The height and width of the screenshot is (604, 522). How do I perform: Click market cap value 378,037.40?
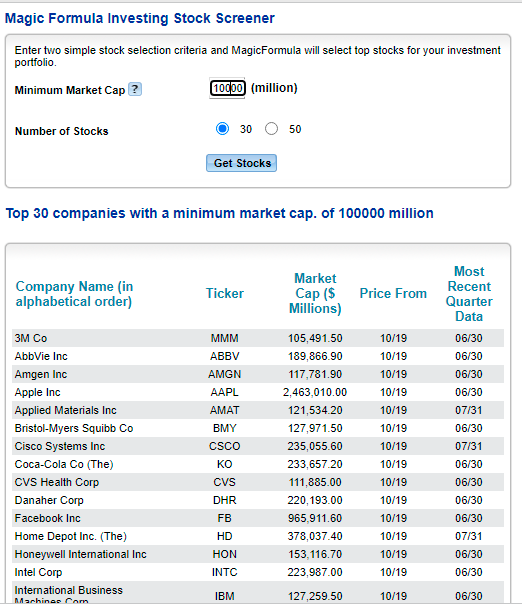[315, 536]
